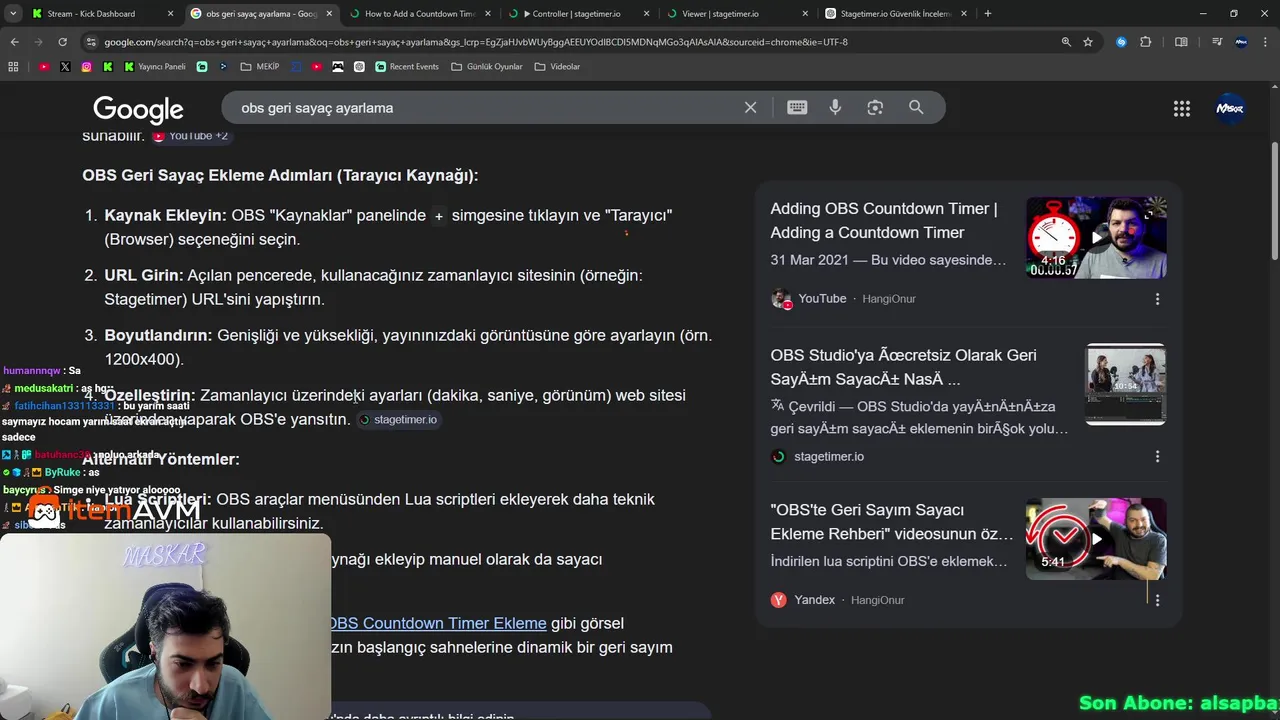Search by image with the camera icon
The width and height of the screenshot is (1280, 720).
(875, 107)
